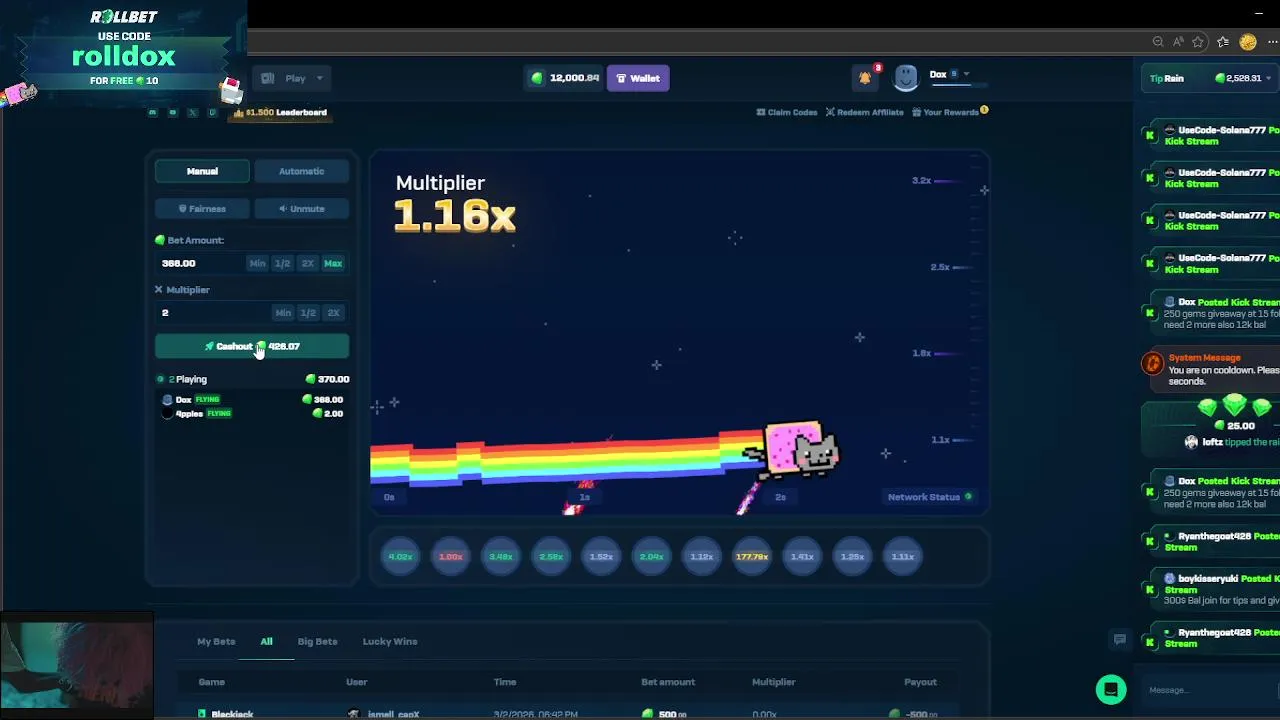Click the Dox profile avatar
The image size is (1280, 720).
pos(906,78)
